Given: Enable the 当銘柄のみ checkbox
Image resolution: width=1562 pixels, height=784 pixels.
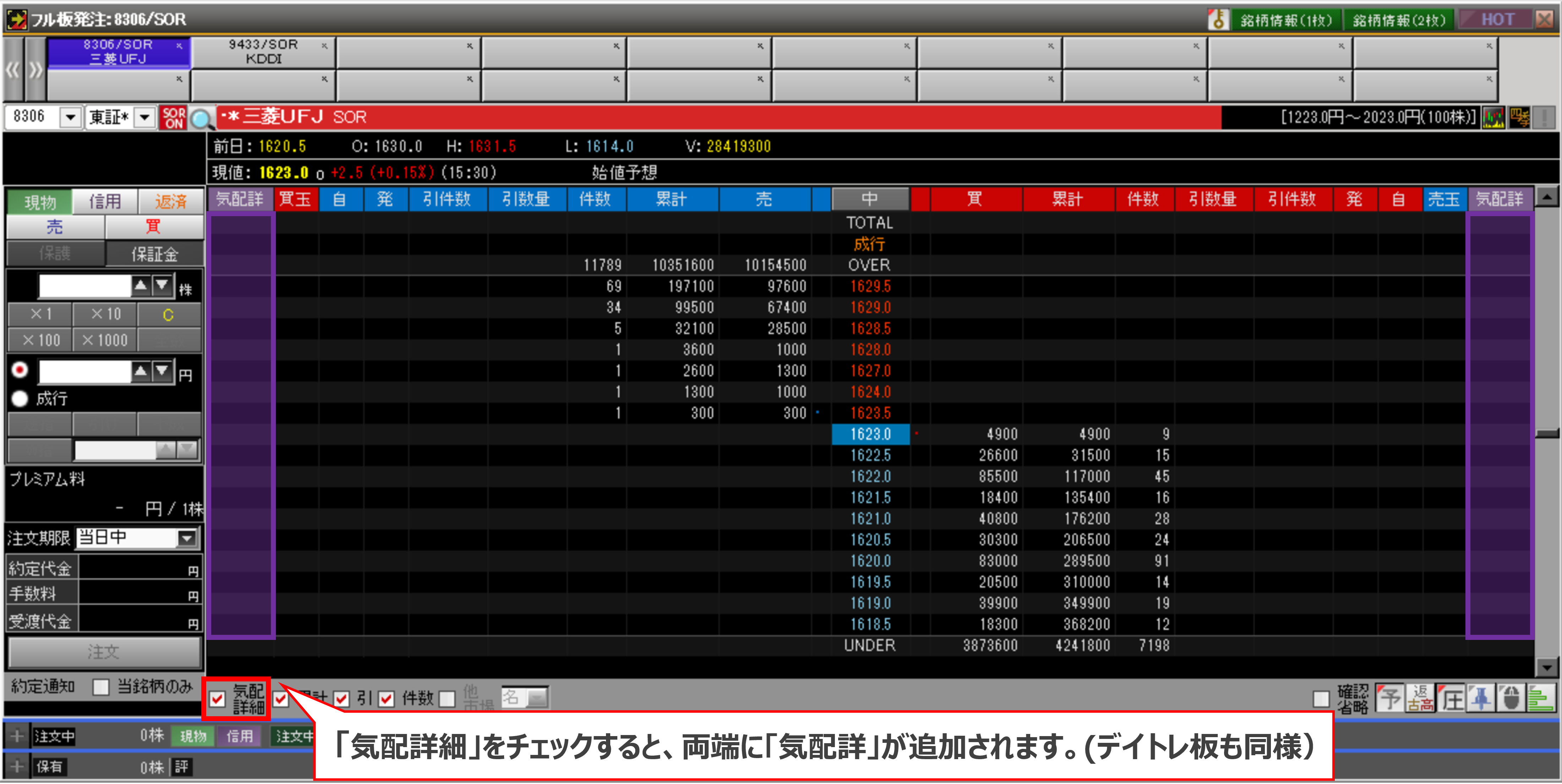Looking at the screenshot, I should [x=101, y=687].
